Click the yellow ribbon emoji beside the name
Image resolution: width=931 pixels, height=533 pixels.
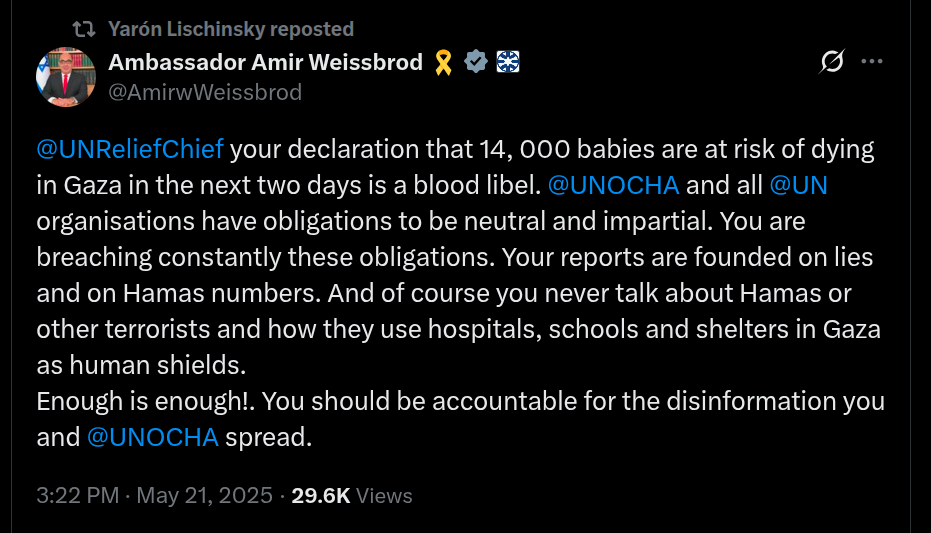pos(444,63)
